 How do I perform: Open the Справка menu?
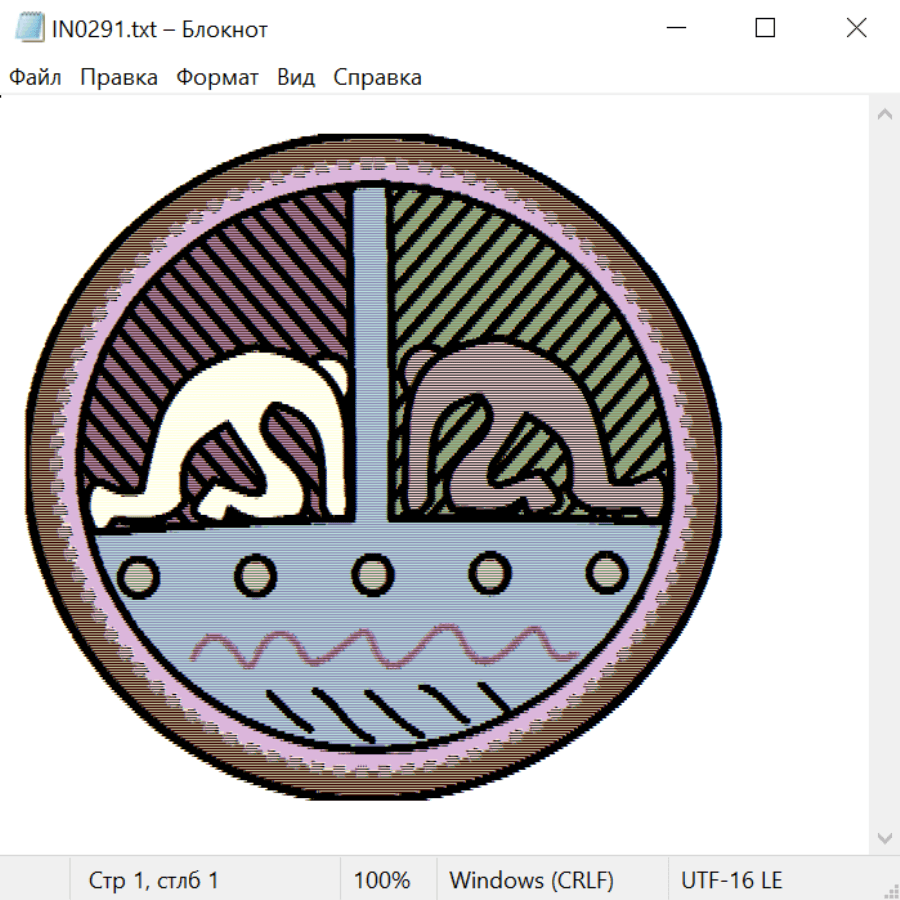coord(377,78)
